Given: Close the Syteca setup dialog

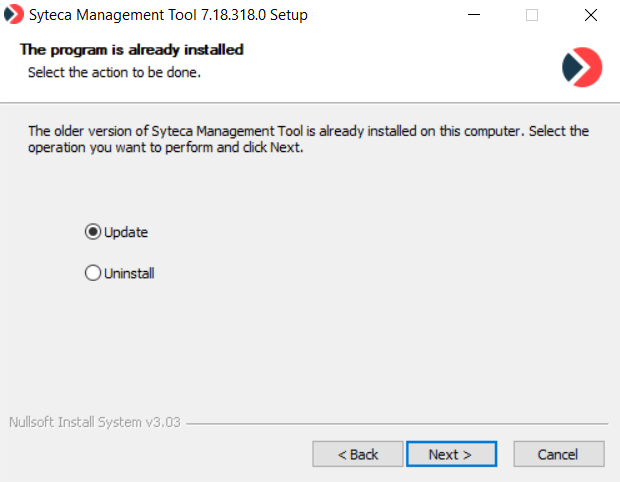Looking at the screenshot, I should click(x=590, y=15).
